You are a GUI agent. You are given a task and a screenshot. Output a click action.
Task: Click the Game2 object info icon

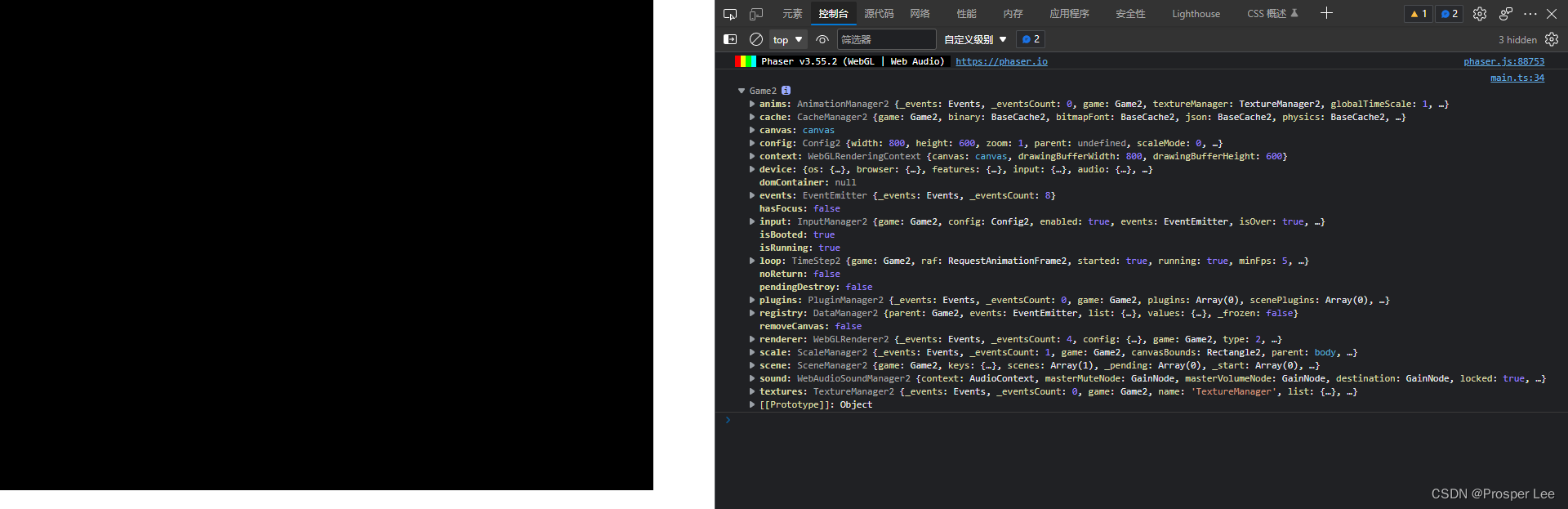(x=786, y=91)
